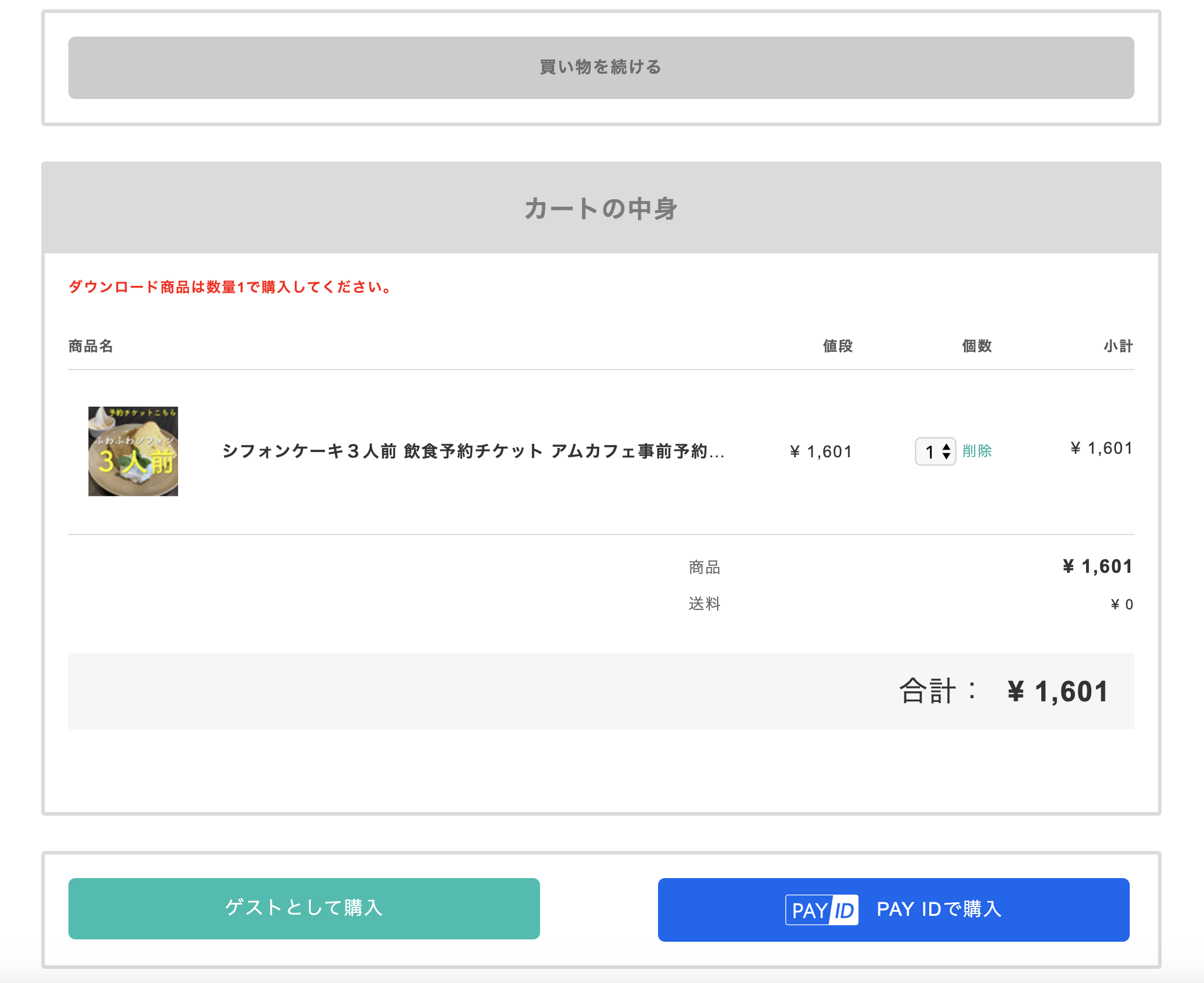This screenshot has height=983, width=1204.
Task: Click the 小計 column header
Action: click(1118, 346)
